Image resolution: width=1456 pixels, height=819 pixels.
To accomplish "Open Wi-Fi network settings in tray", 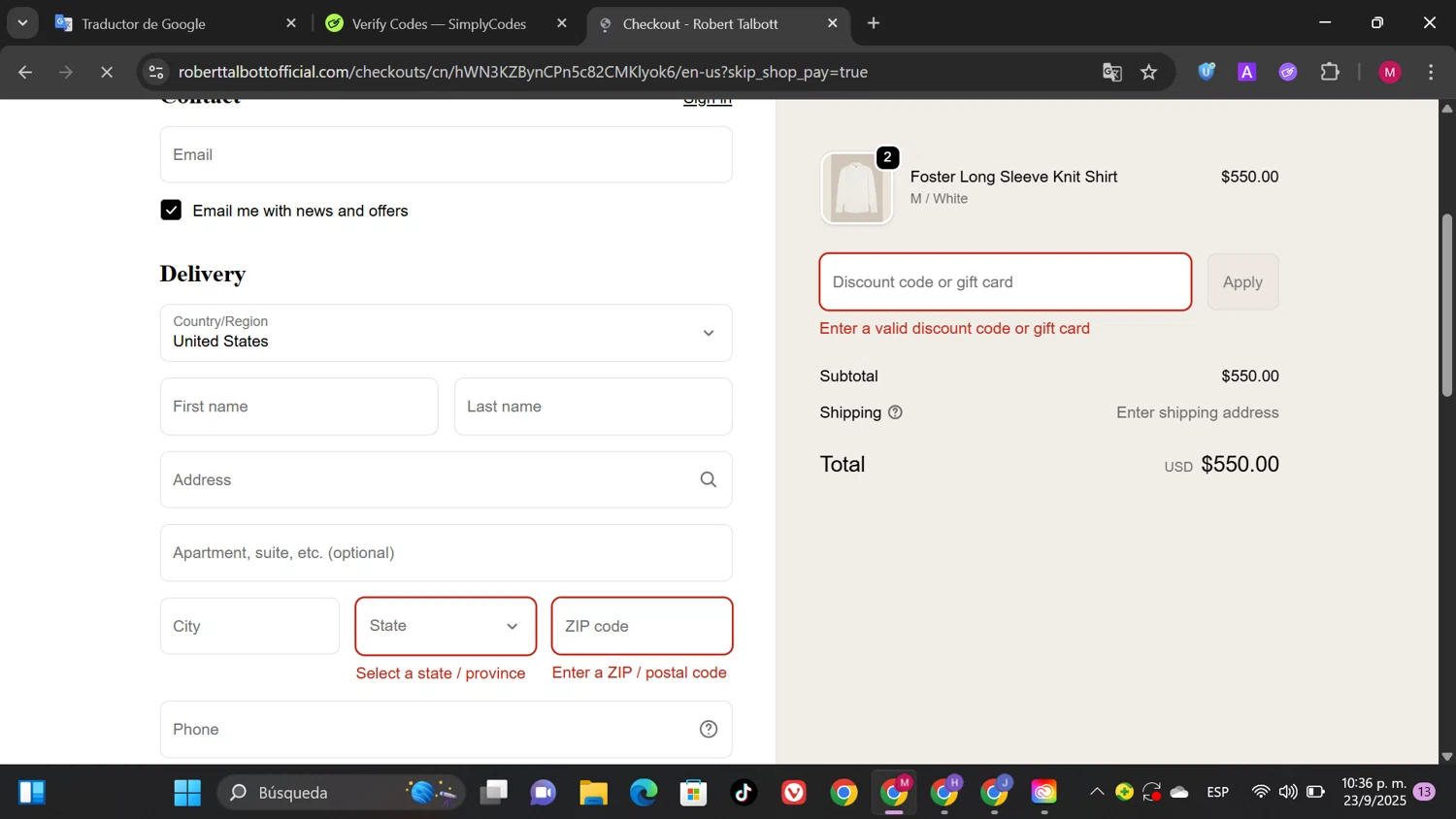I will (1260, 792).
